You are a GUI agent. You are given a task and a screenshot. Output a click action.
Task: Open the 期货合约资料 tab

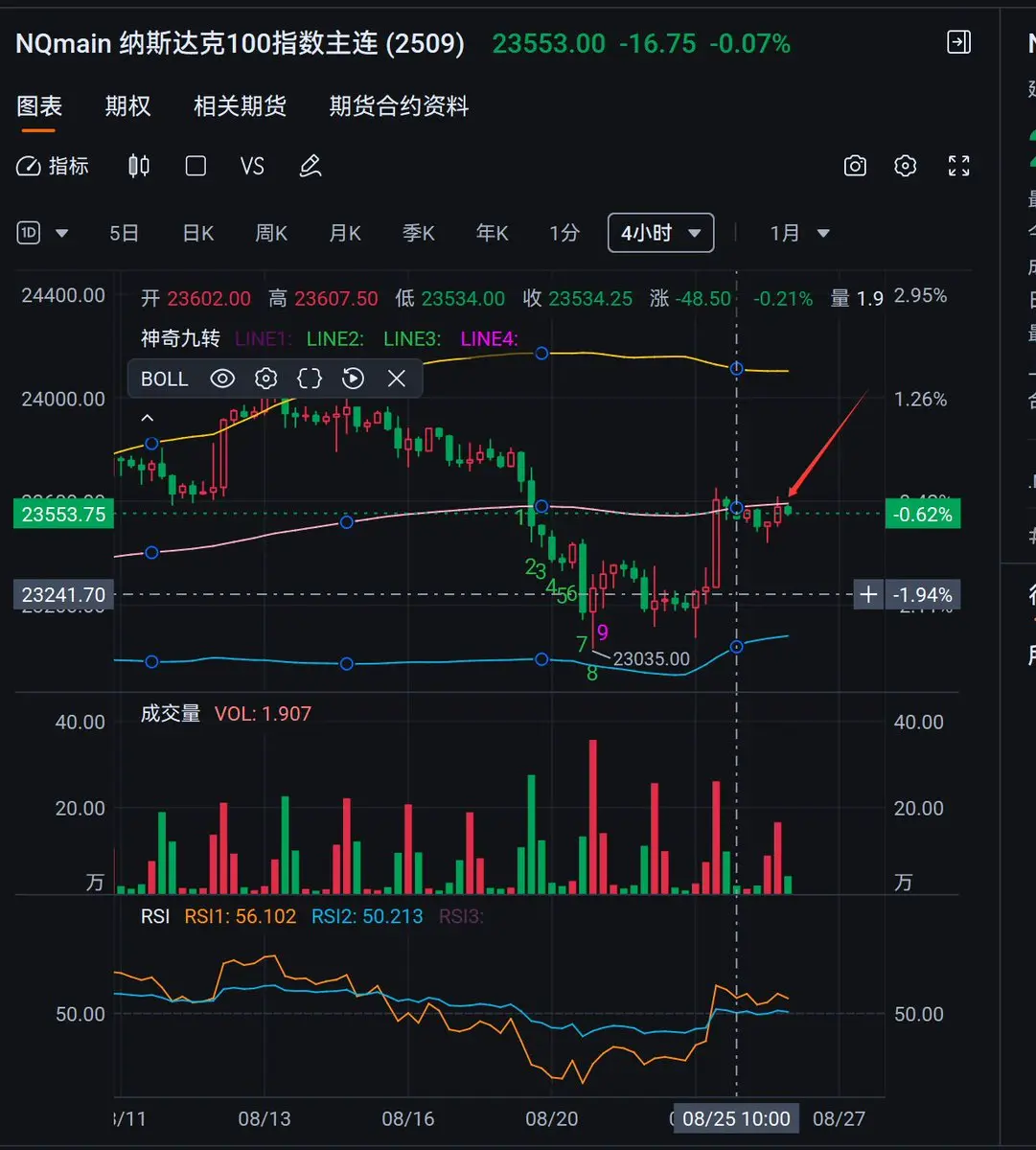[x=400, y=105]
